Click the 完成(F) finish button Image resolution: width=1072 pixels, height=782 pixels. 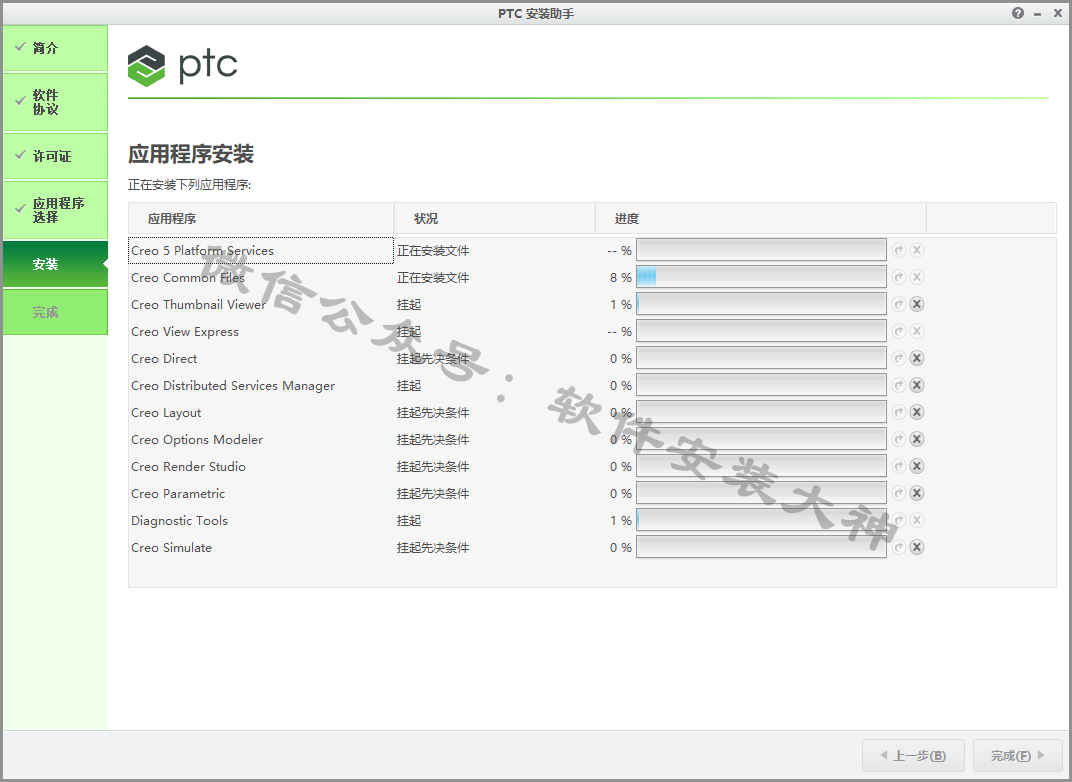[x=1017, y=755]
